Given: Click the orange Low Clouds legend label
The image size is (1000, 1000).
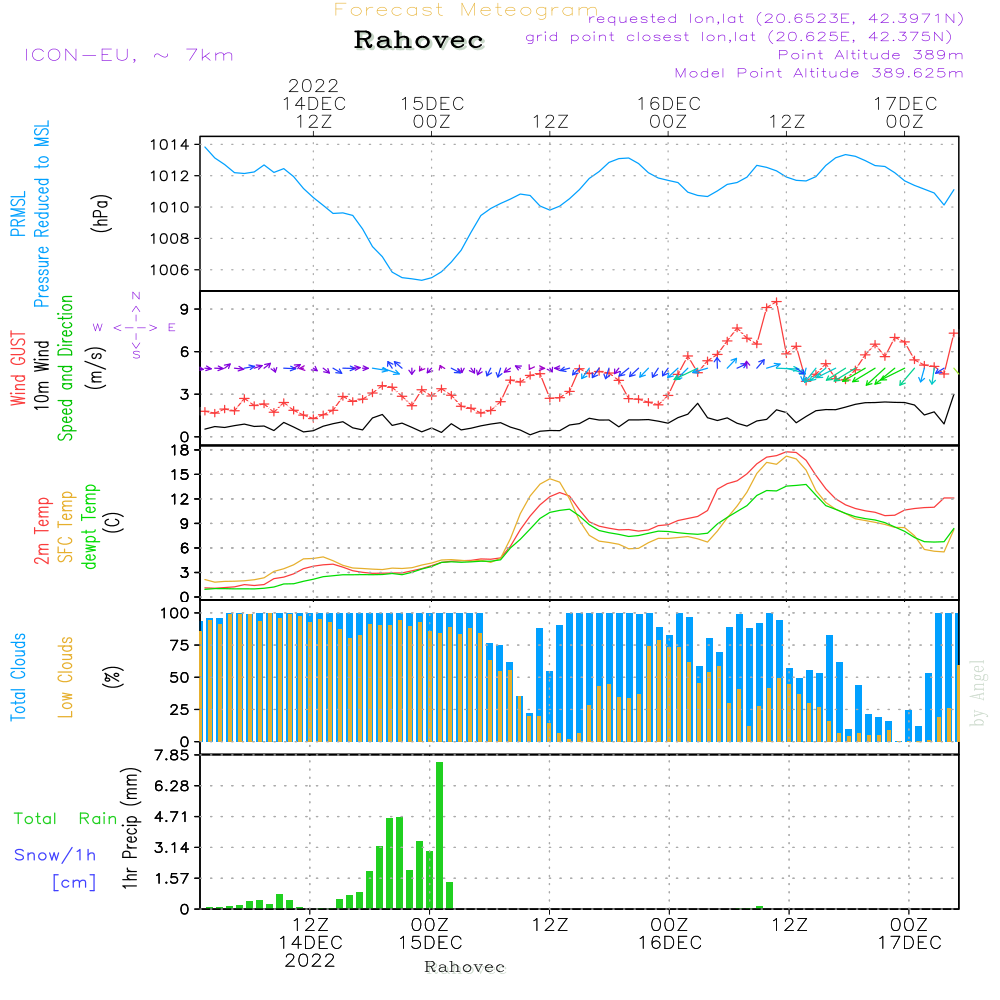Looking at the screenshot, I should click(66, 677).
